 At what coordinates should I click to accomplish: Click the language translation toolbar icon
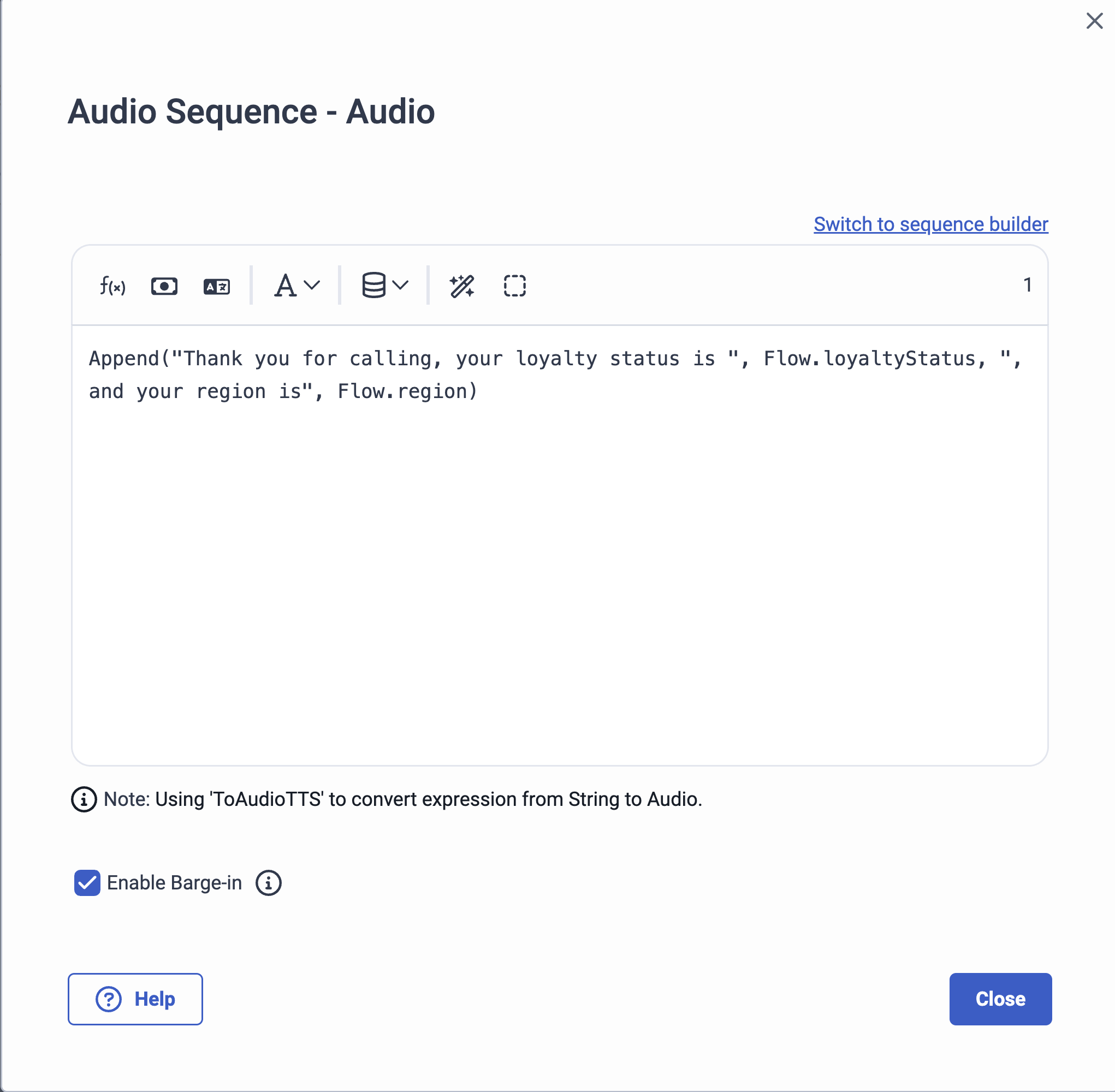(216, 286)
